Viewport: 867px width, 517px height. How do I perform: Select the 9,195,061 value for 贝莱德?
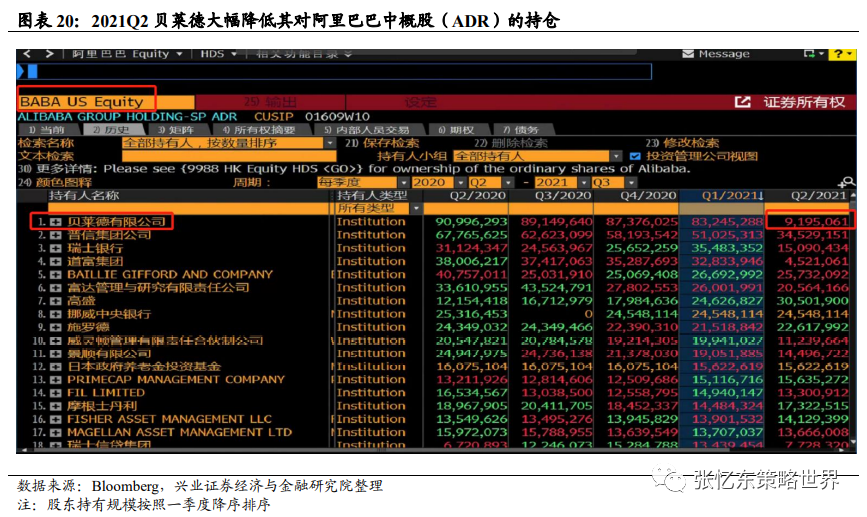click(x=816, y=222)
